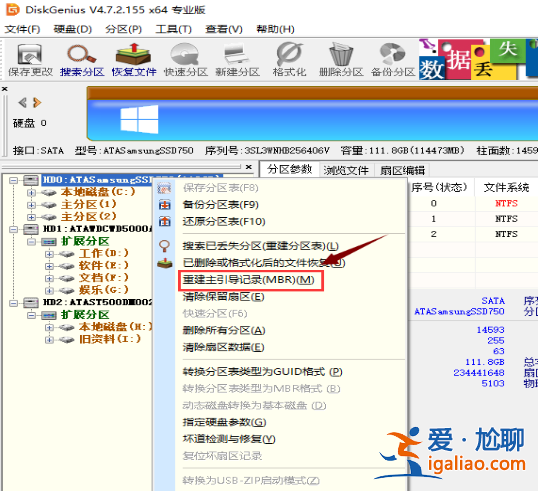This screenshot has width=538, height=491.
Task: Click the Windows logo partition block
Action: tap(139, 119)
